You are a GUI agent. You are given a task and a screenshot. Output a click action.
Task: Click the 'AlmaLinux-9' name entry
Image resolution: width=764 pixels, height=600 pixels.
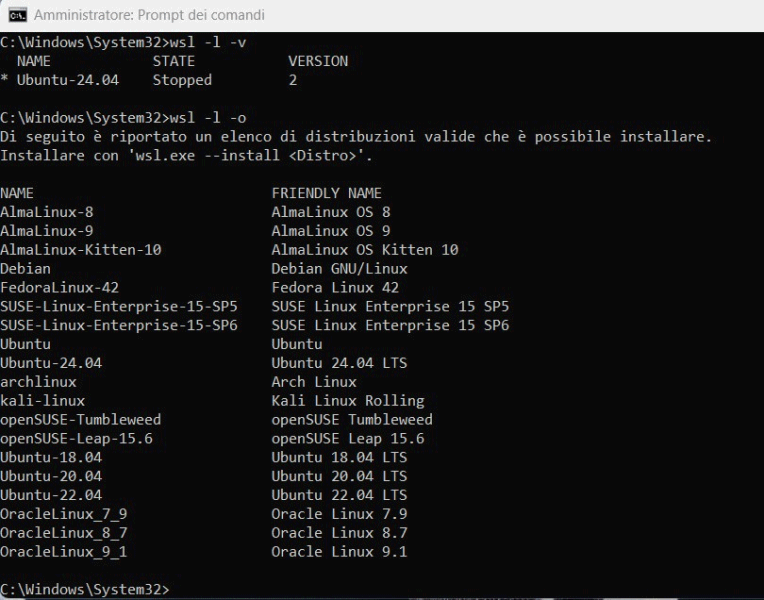coord(47,231)
